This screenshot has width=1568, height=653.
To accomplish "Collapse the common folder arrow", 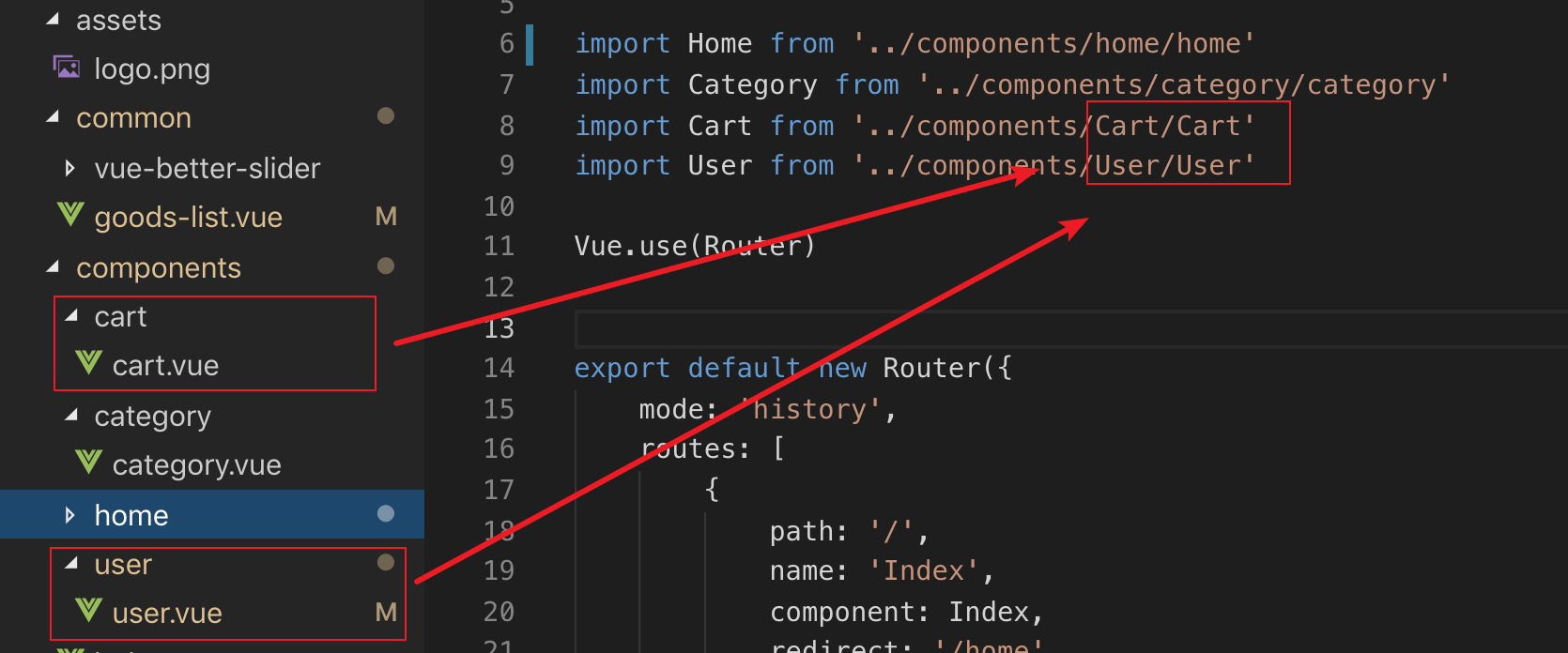I will pos(53,117).
